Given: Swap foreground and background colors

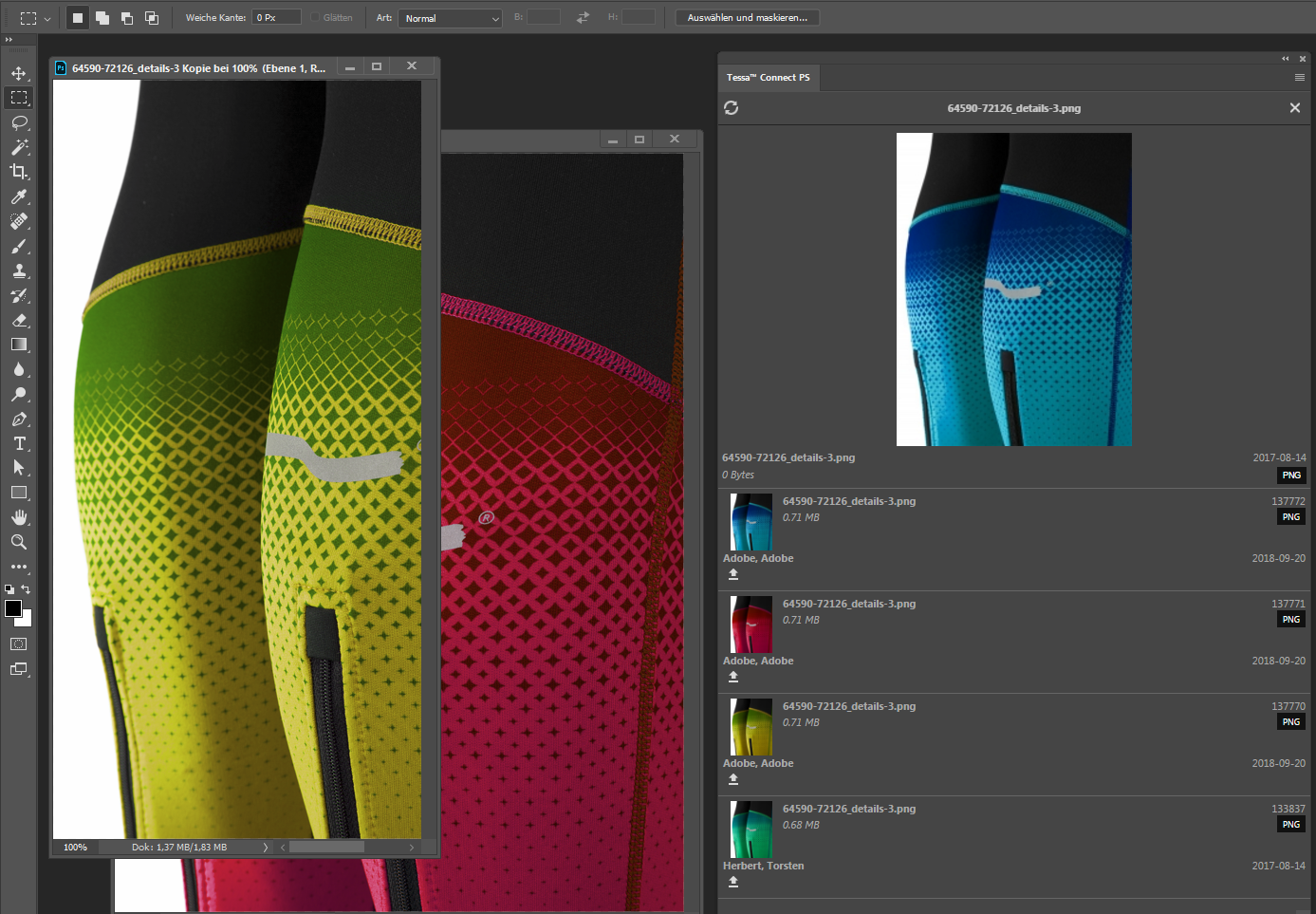Looking at the screenshot, I should [27, 589].
